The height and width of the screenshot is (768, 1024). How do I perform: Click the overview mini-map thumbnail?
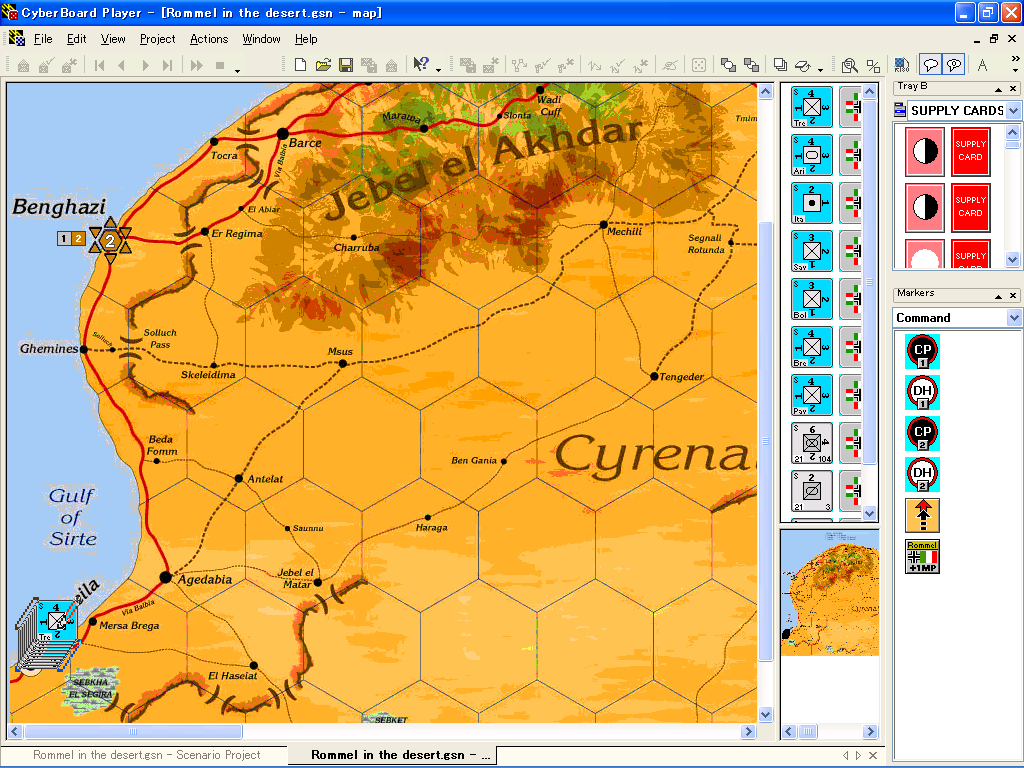tap(829, 593)
